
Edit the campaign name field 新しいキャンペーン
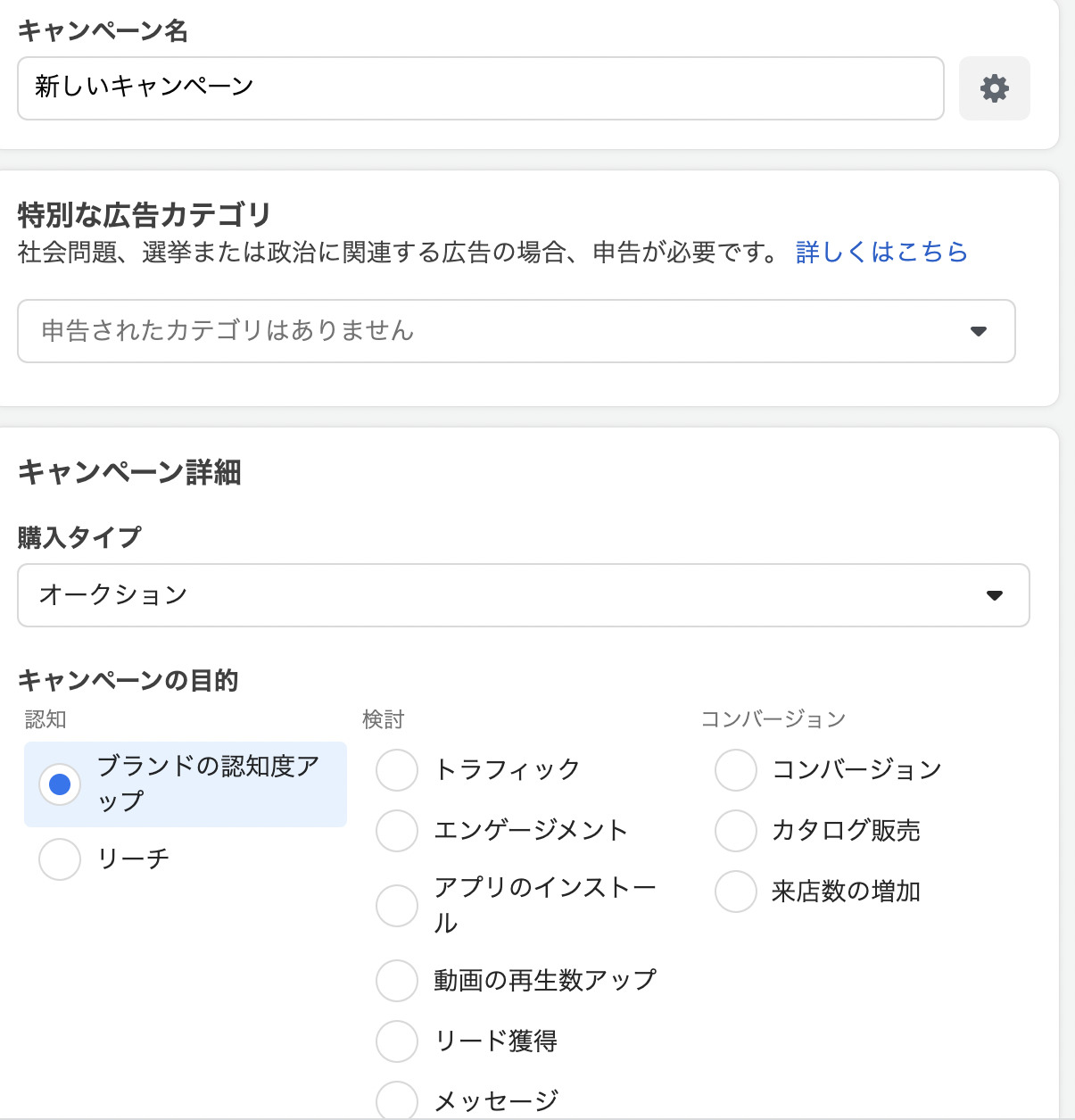[480, 87]
